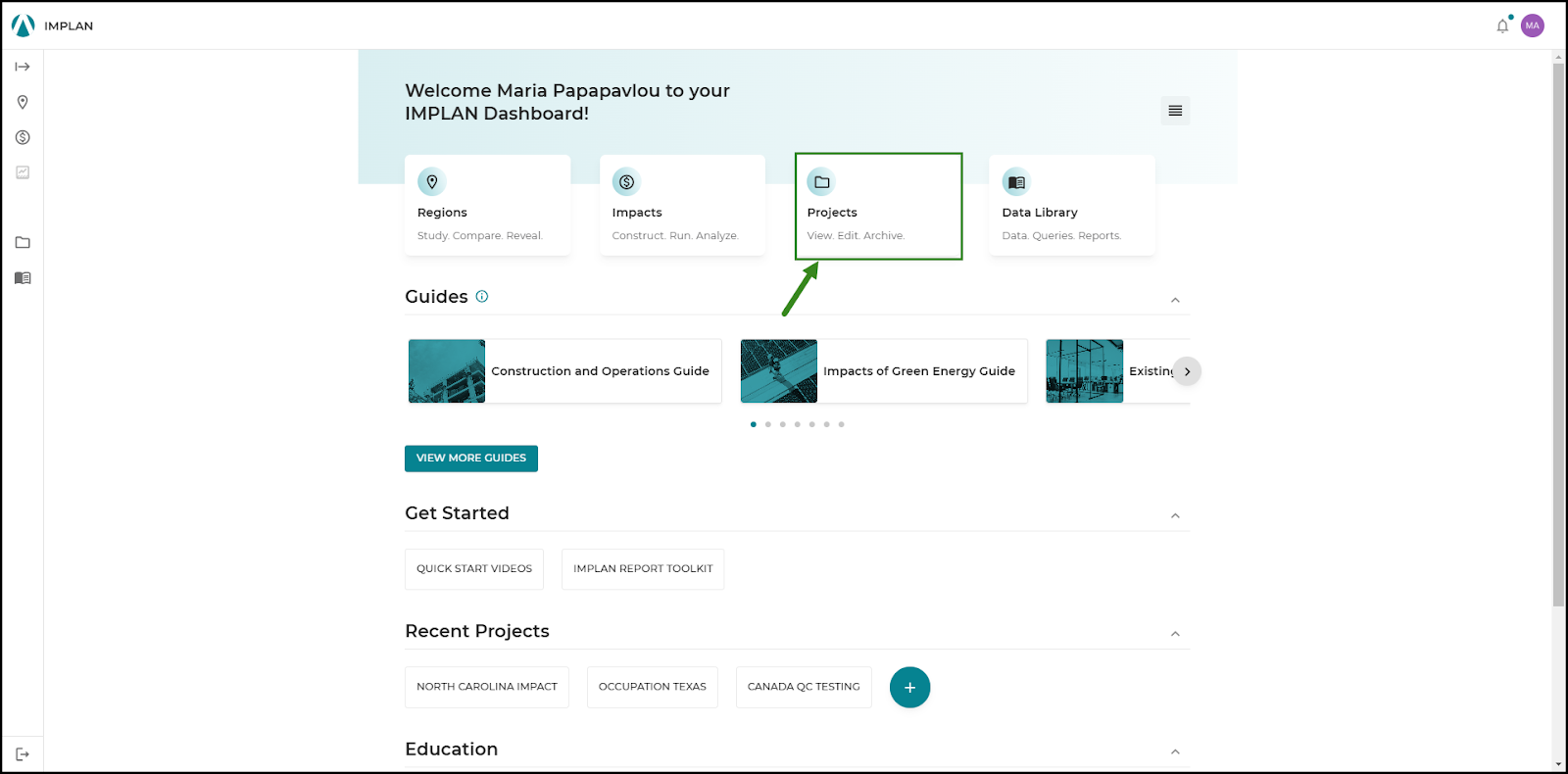Open the IMPLAN Report Toolkit

[x=643, y=569]
